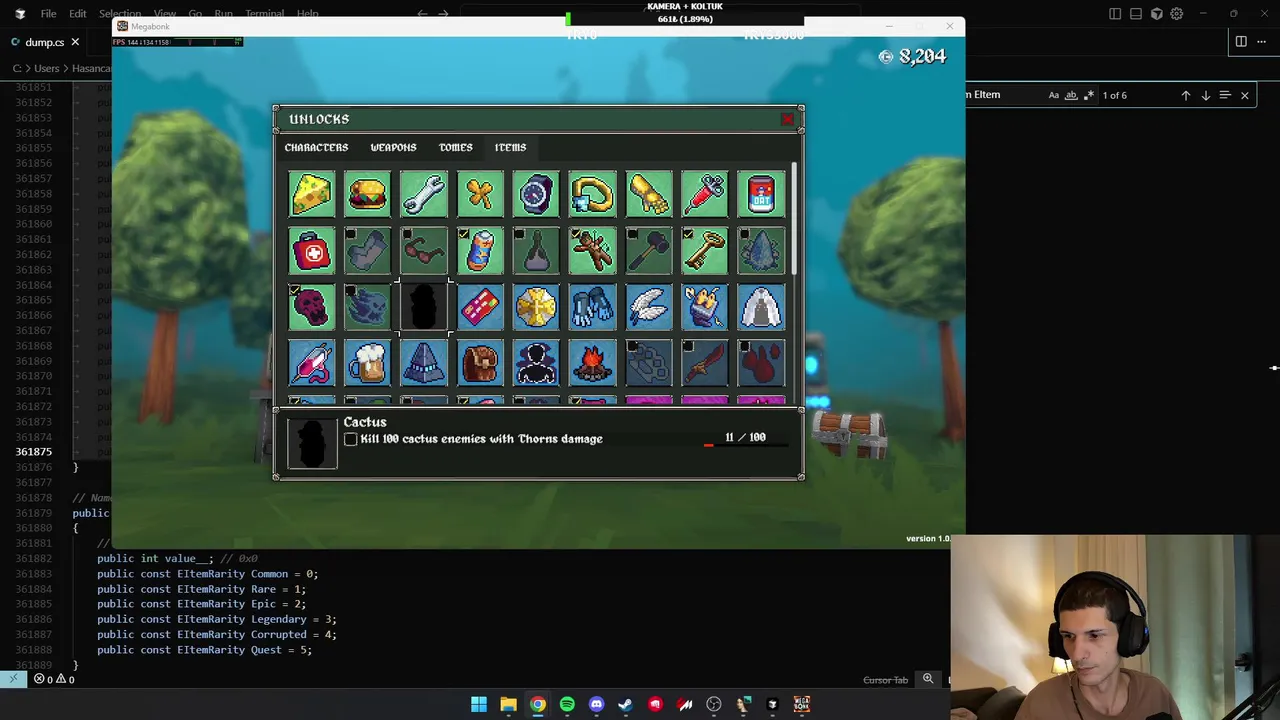Go to next find match
1280x720 pixels.
tap(1206, 95)
